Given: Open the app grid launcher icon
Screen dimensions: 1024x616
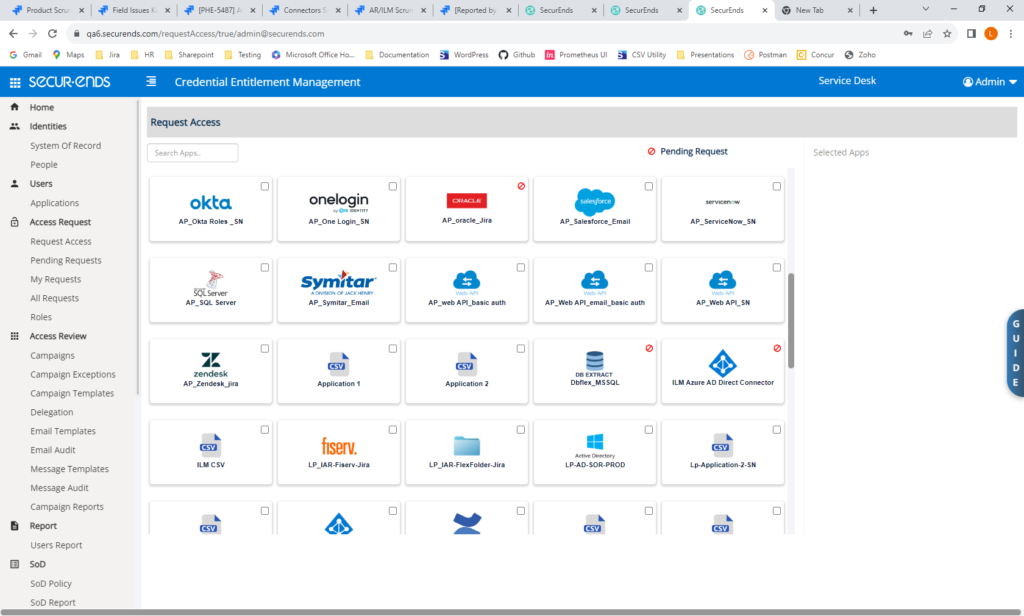Looking at the screenshot, I should click(x=15, y=82).
